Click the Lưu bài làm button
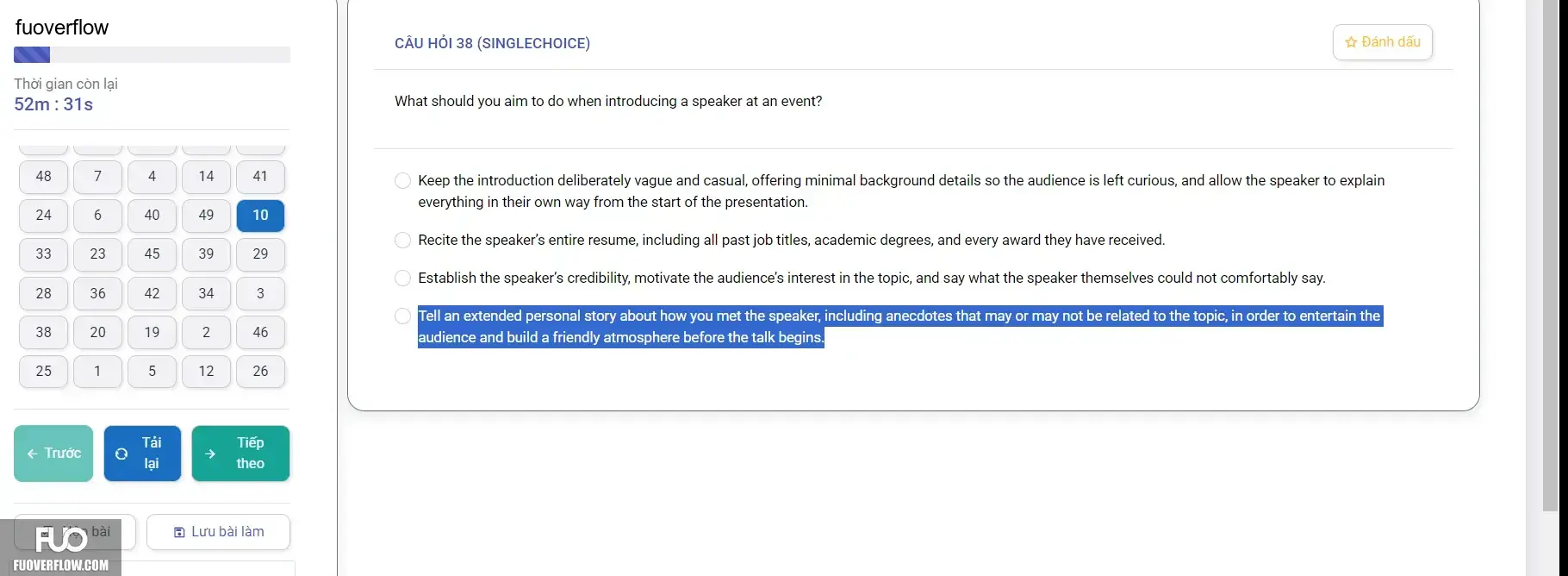1568x576 pixels. (x=218, y=532)
